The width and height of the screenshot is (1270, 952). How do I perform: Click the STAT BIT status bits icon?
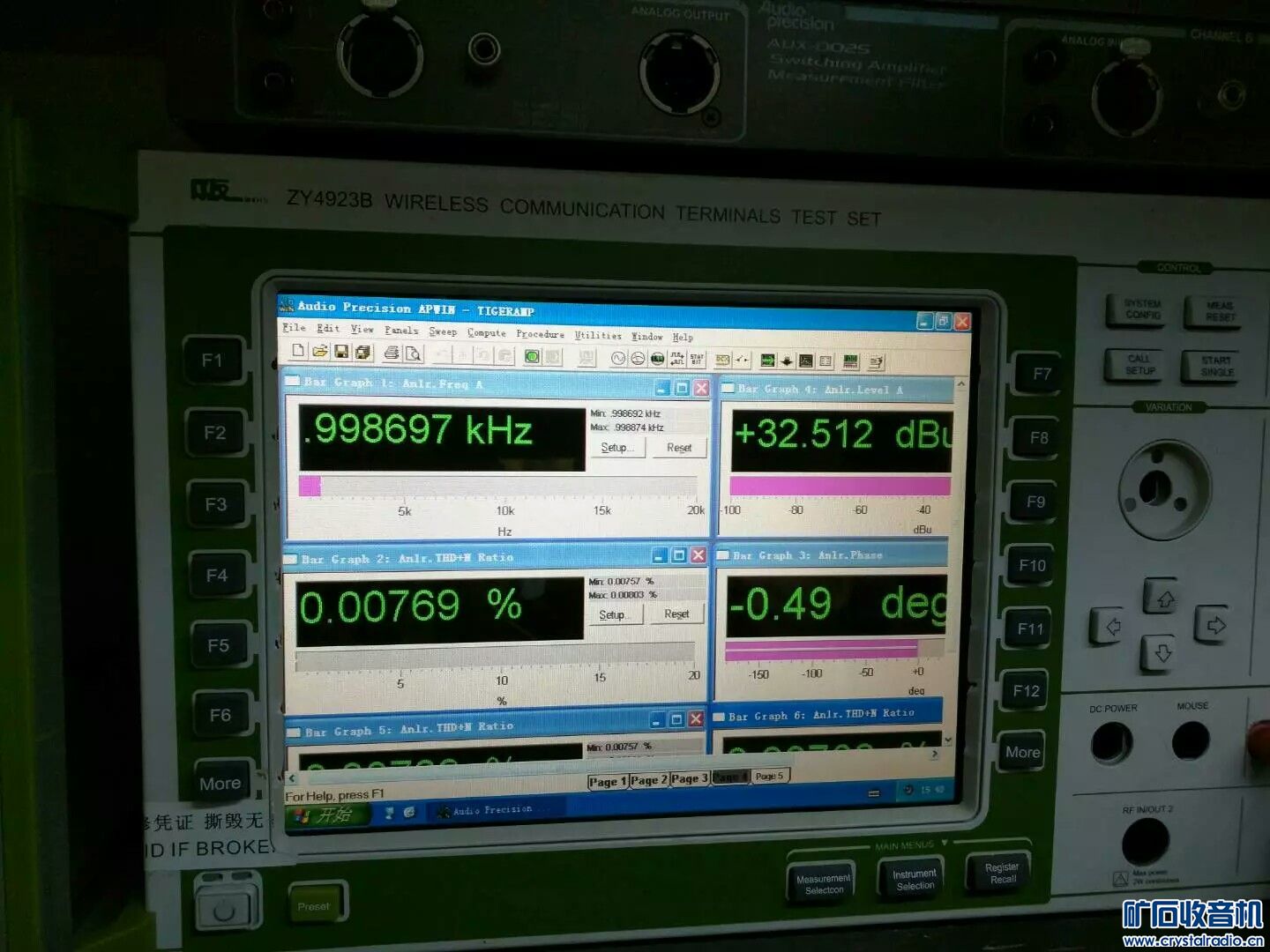tap(696, 359)
